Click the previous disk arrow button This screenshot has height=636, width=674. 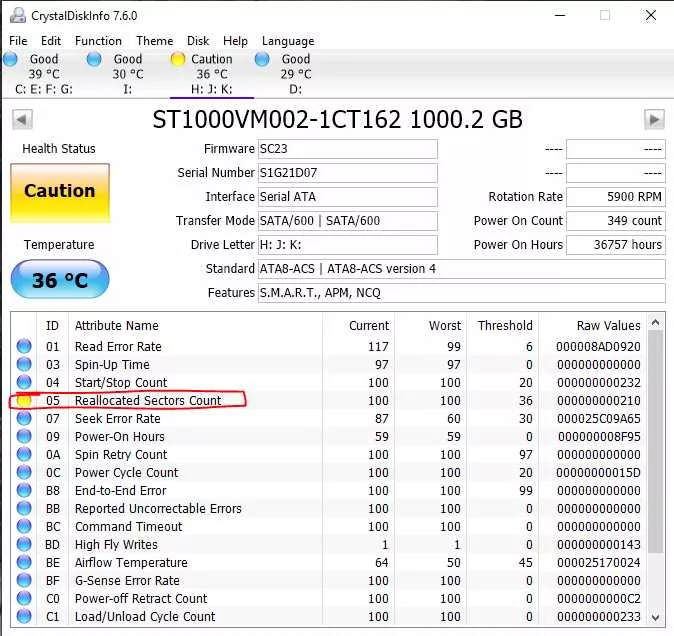(x=22, y=119)
